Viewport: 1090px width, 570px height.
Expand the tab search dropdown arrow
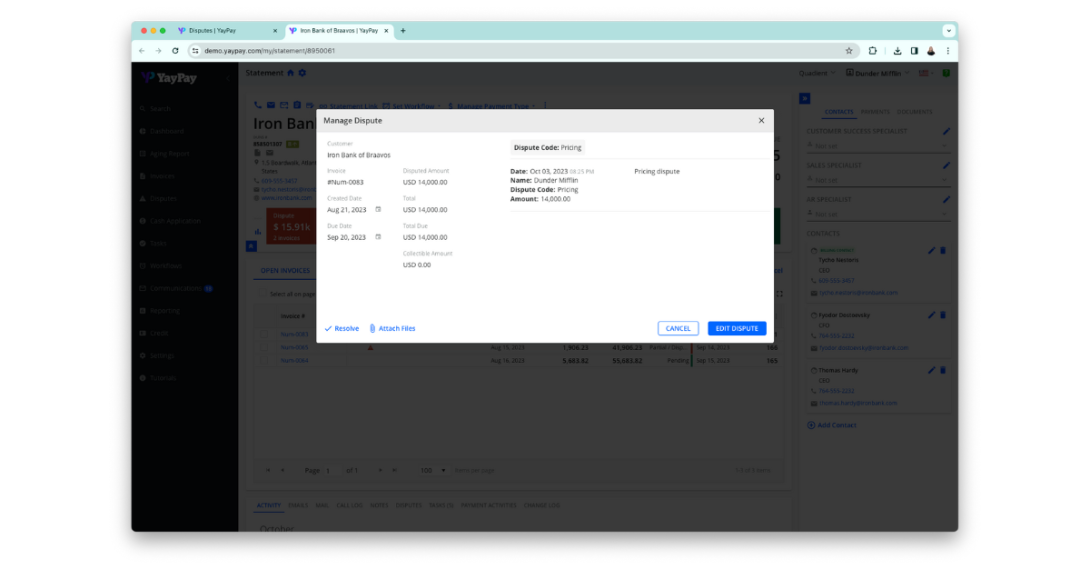[x=948, y=31]
